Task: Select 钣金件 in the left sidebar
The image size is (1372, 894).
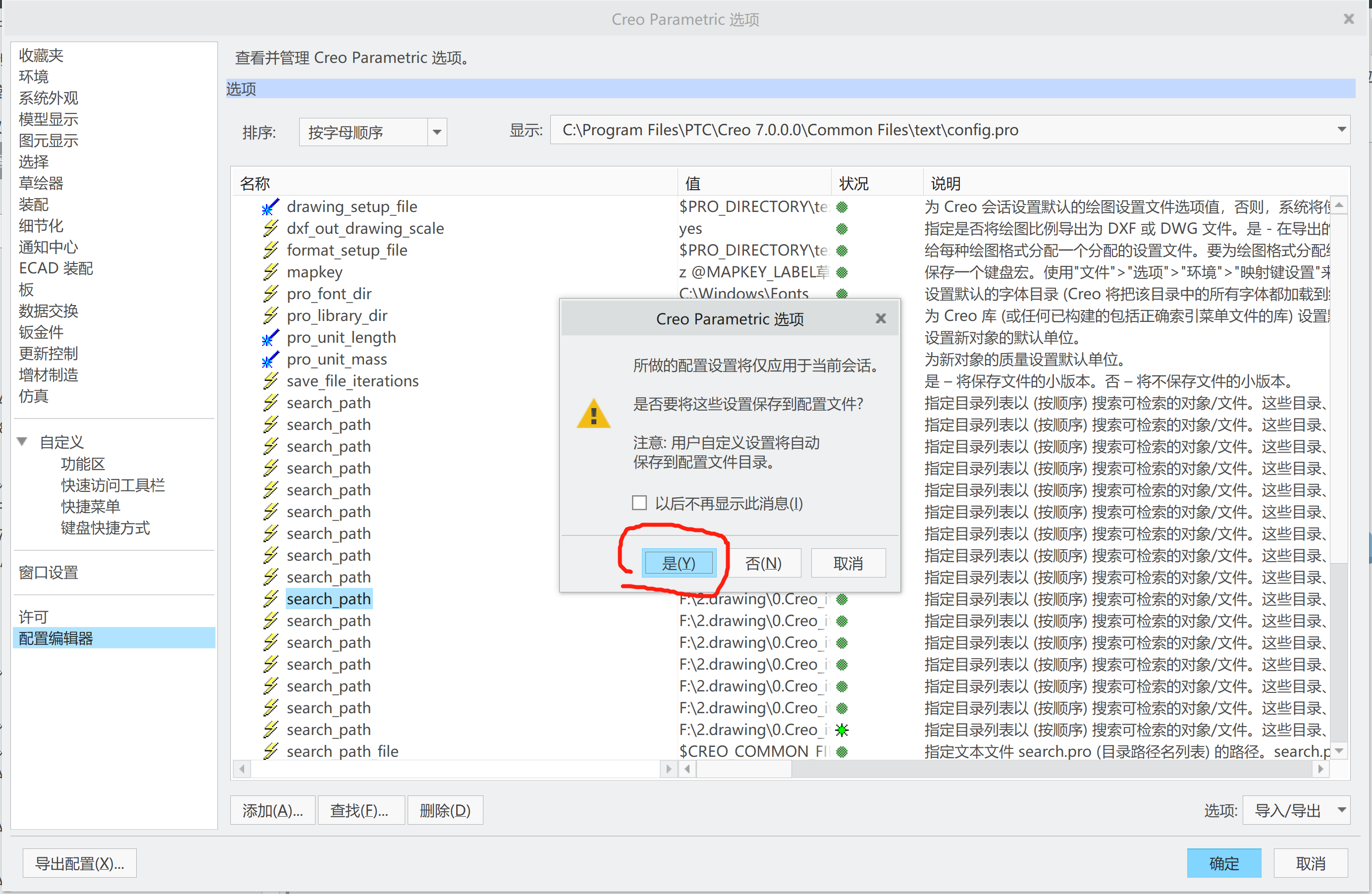Action: coord(41,332)
